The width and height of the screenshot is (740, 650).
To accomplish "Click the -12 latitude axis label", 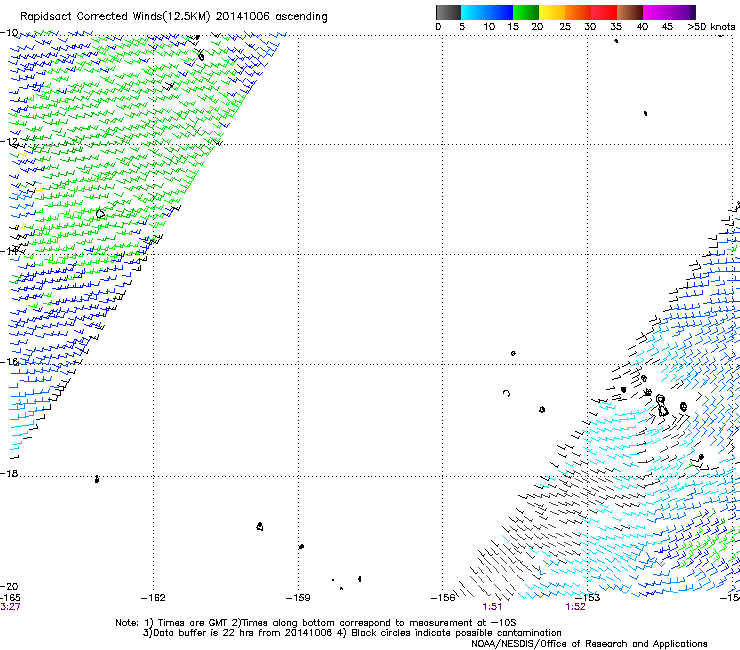I will pos(9,141).
